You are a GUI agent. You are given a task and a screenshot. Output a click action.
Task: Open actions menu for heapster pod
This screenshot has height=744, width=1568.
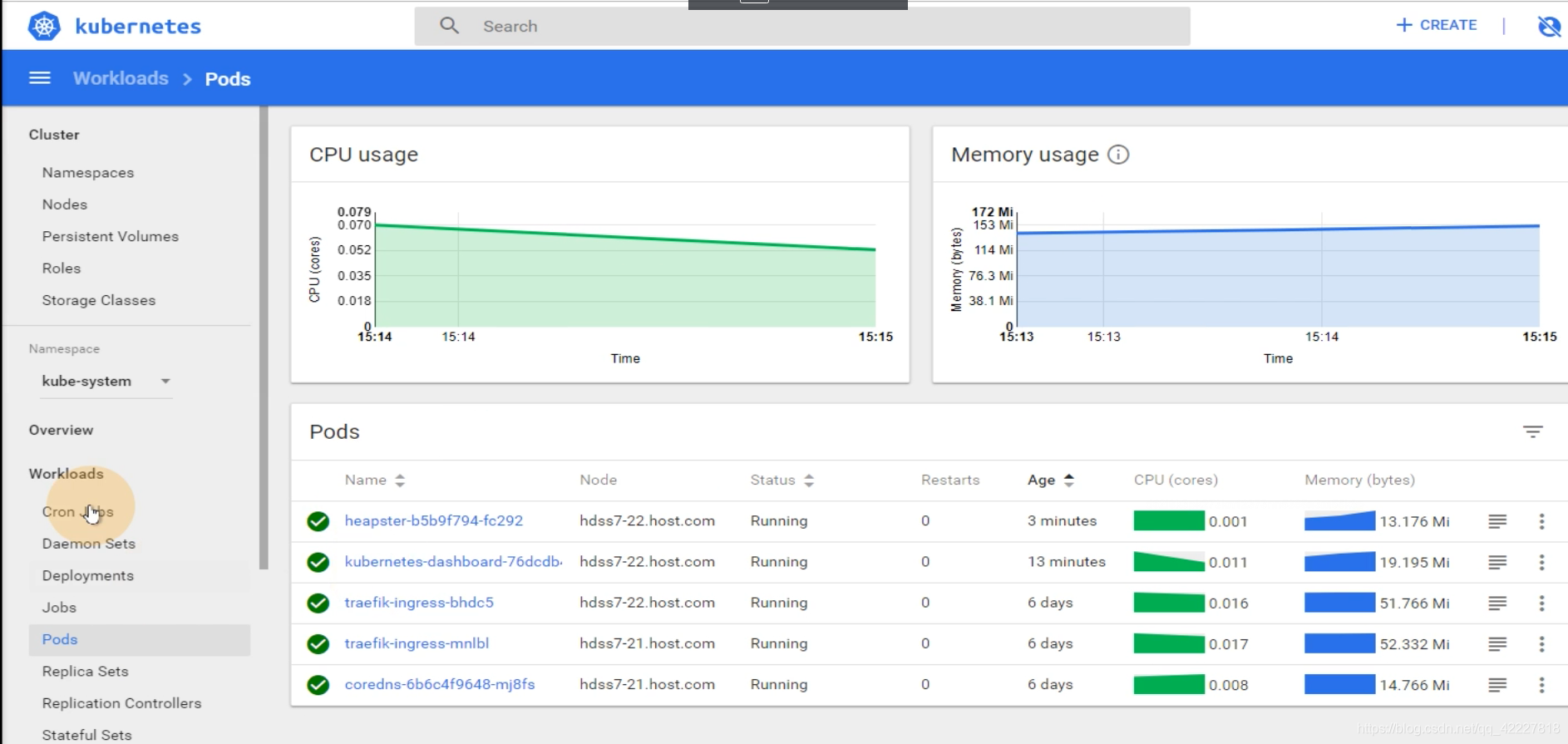click(1541, 521)
